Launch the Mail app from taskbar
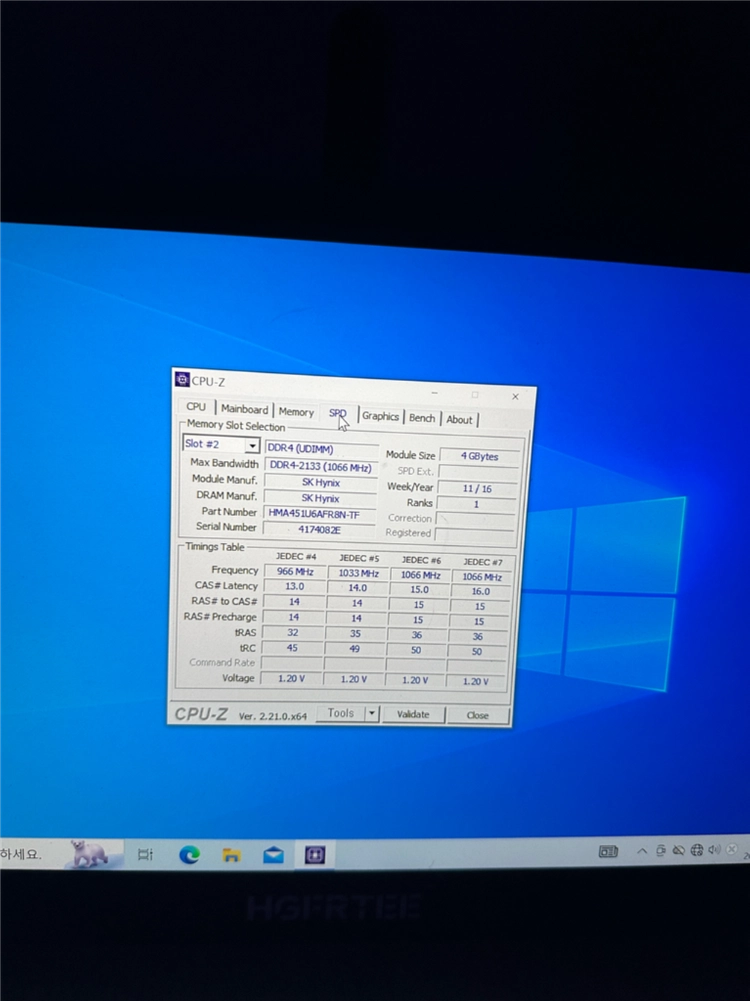 tap(273, 855)
